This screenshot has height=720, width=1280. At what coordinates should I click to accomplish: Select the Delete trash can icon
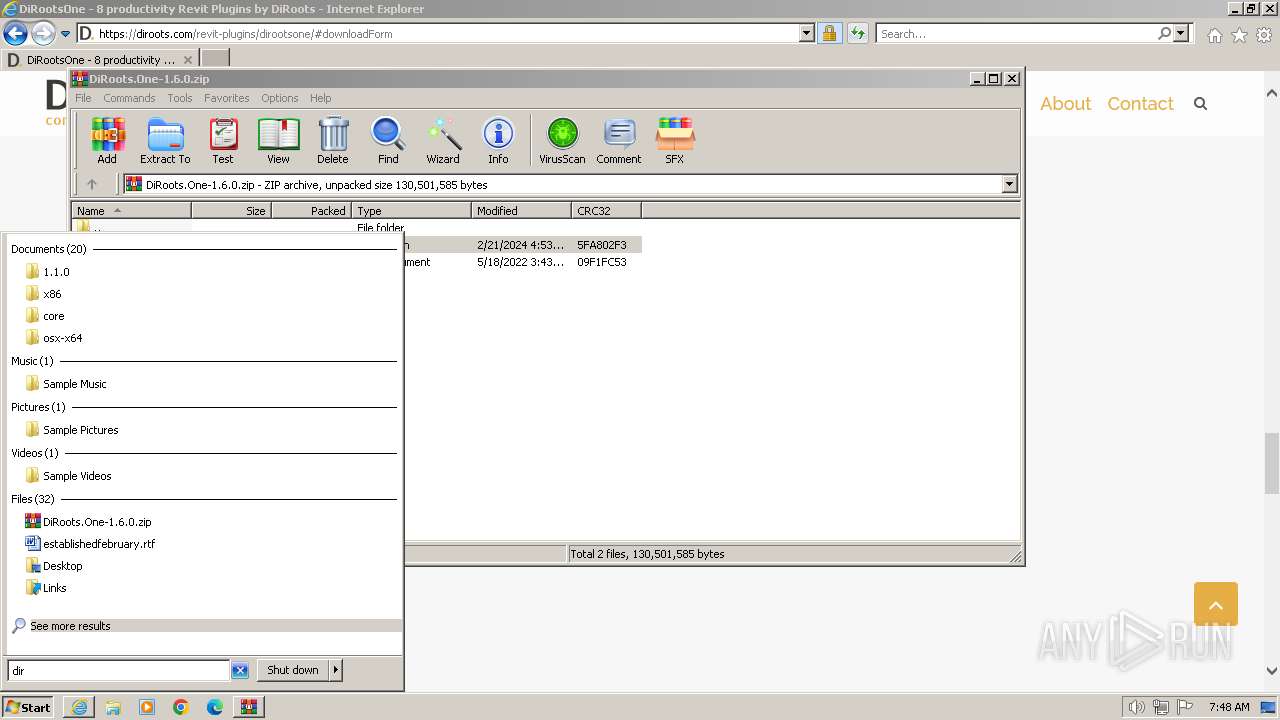coord(333,140)
